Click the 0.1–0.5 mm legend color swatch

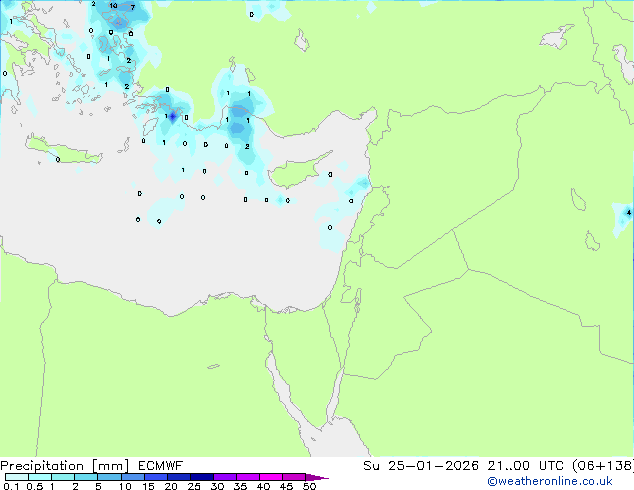tap(17, 477)
